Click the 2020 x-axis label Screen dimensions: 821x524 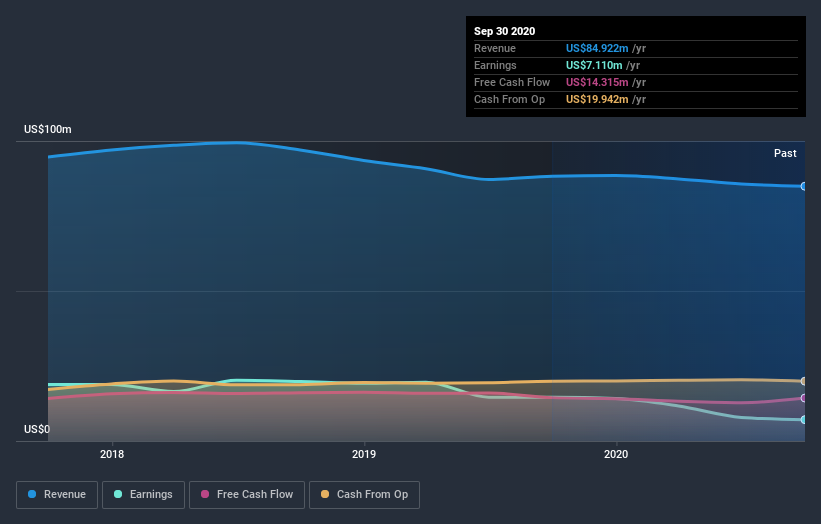(x=616, y=454)
